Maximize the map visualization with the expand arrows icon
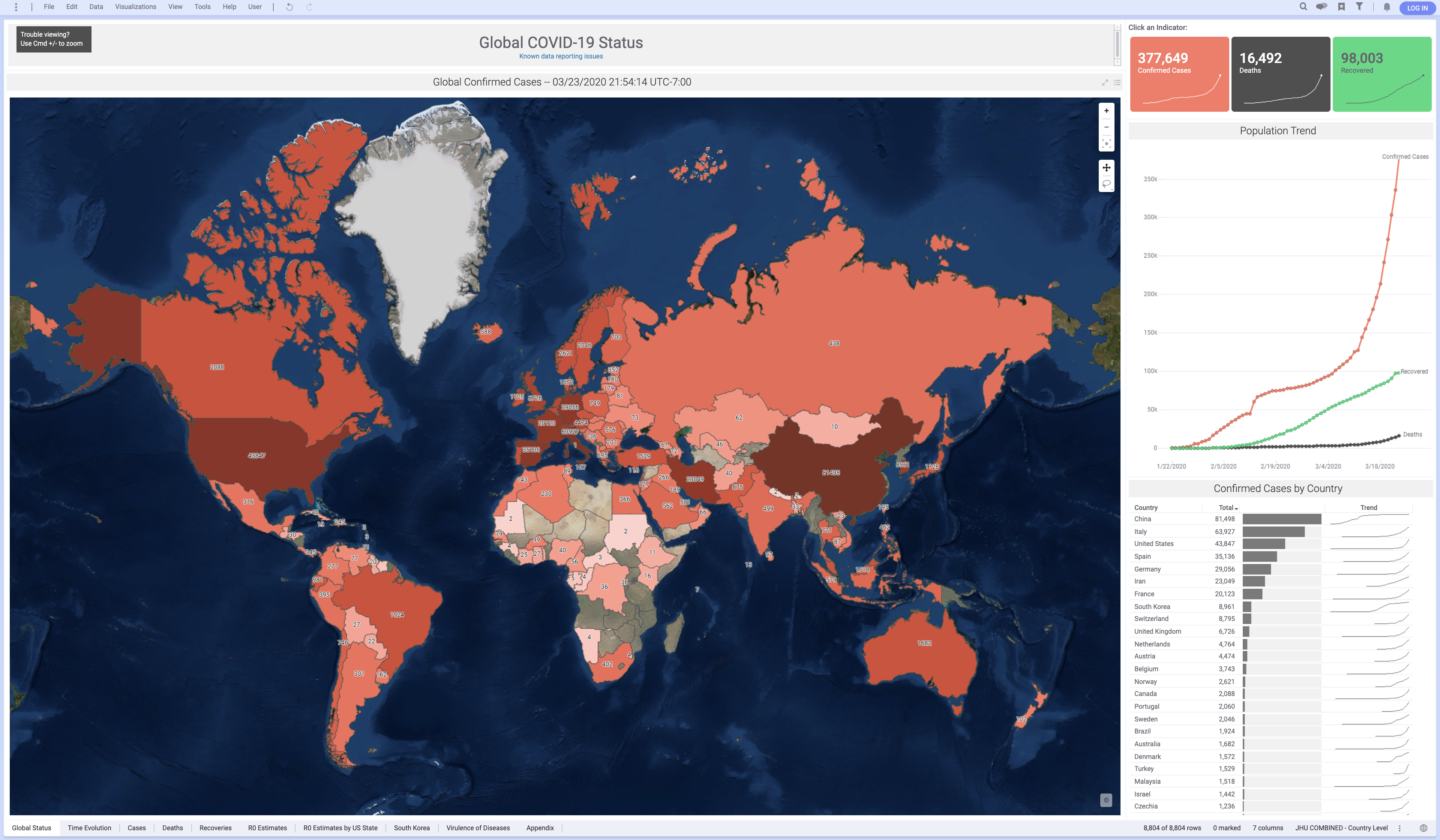The width and height of the screenshot is (1440, 840). click(x=1105, y=82)
